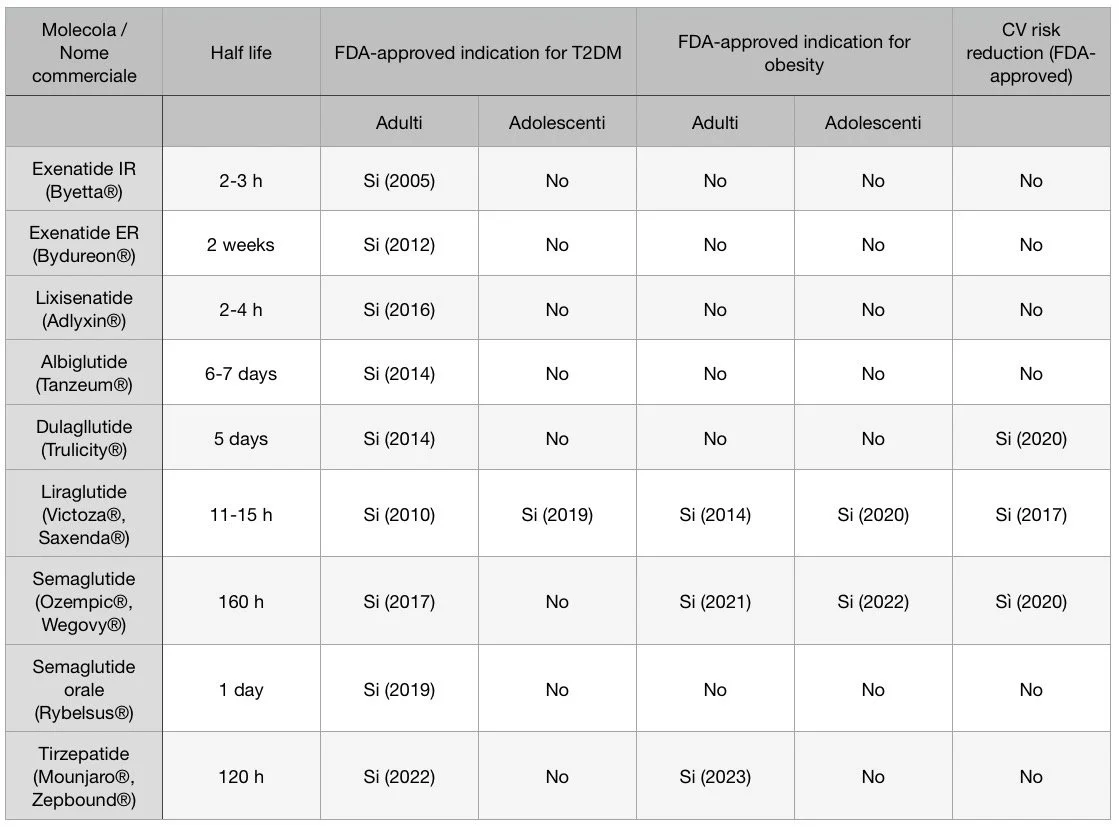Click the Adolescenti subheader under obesity
Image resolution: width=1119 pixels, height=827 pixels.
873,123
